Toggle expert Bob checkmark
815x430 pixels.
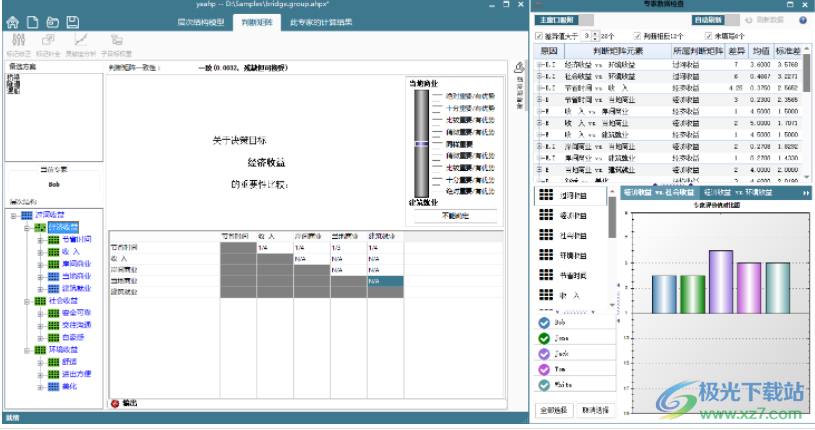click(544, 323)
